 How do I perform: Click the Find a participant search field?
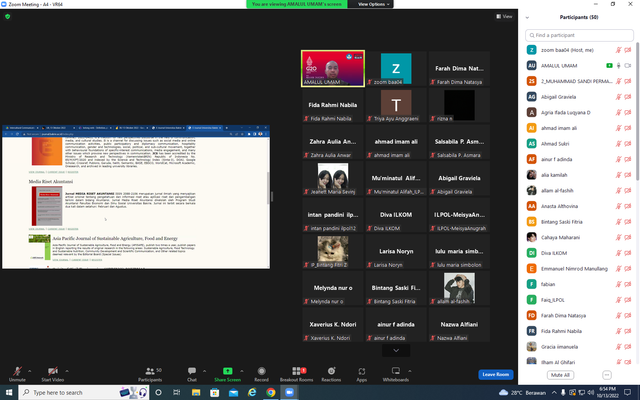coord(579,35)
